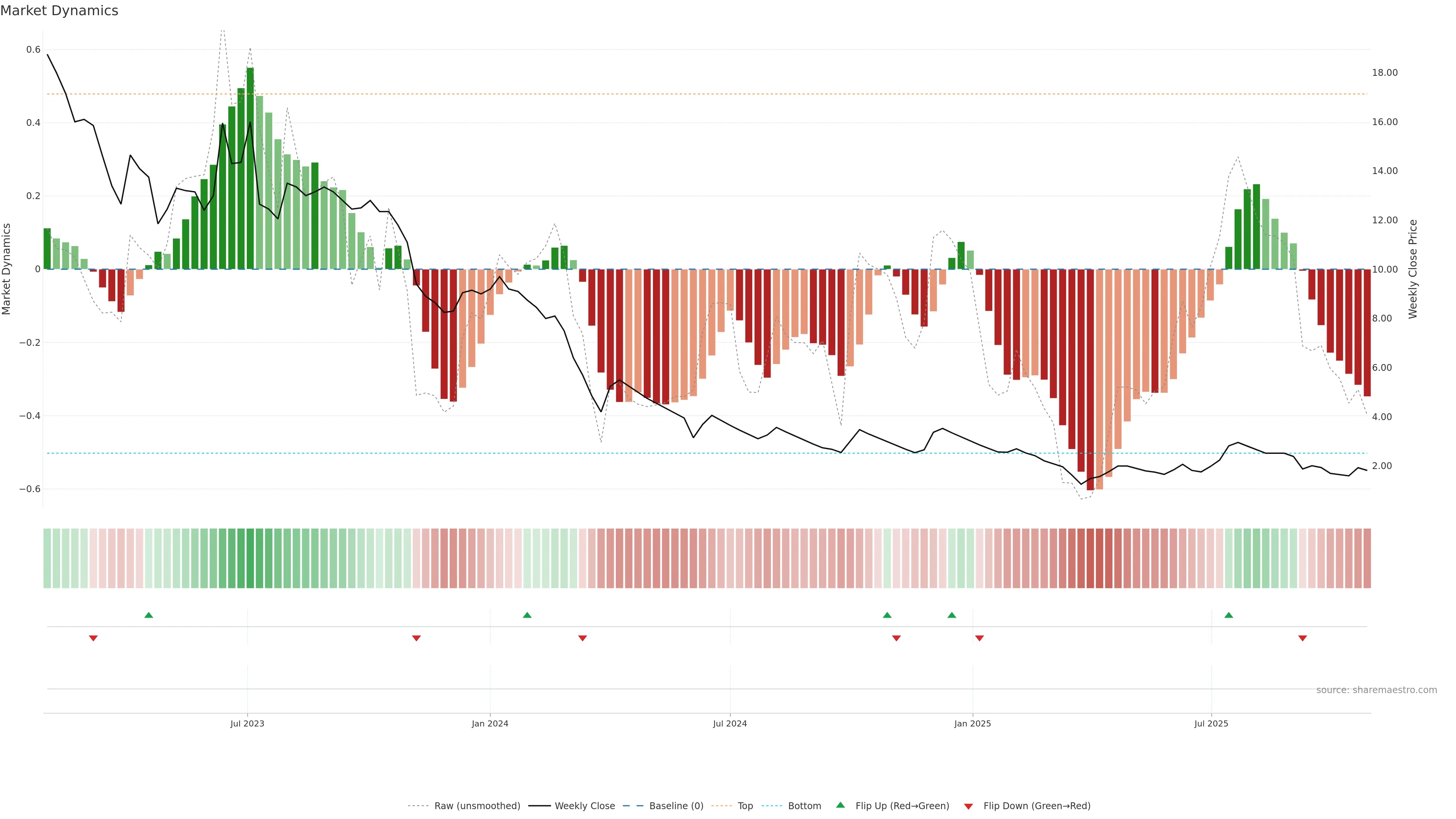
Task: Click the flip-up triangle just after Jan 2024
Action: 527,615
